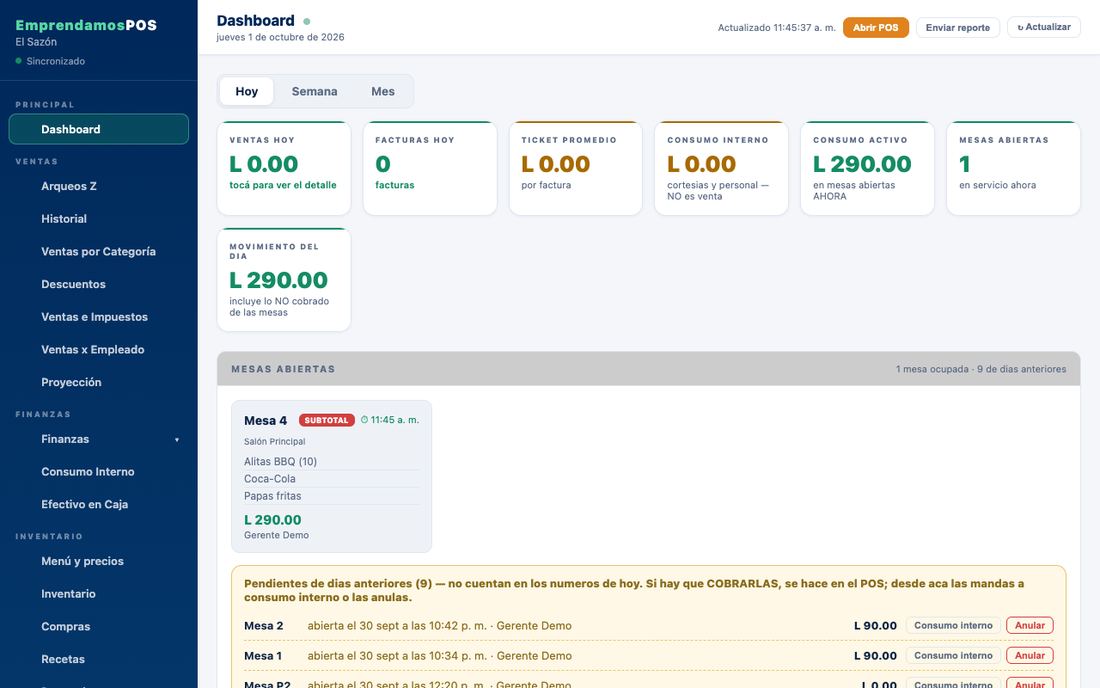Open Consumo Interno in the sidebar
Image resolution: width=1100 pixels, height=688 pixels.
(99, 471)
